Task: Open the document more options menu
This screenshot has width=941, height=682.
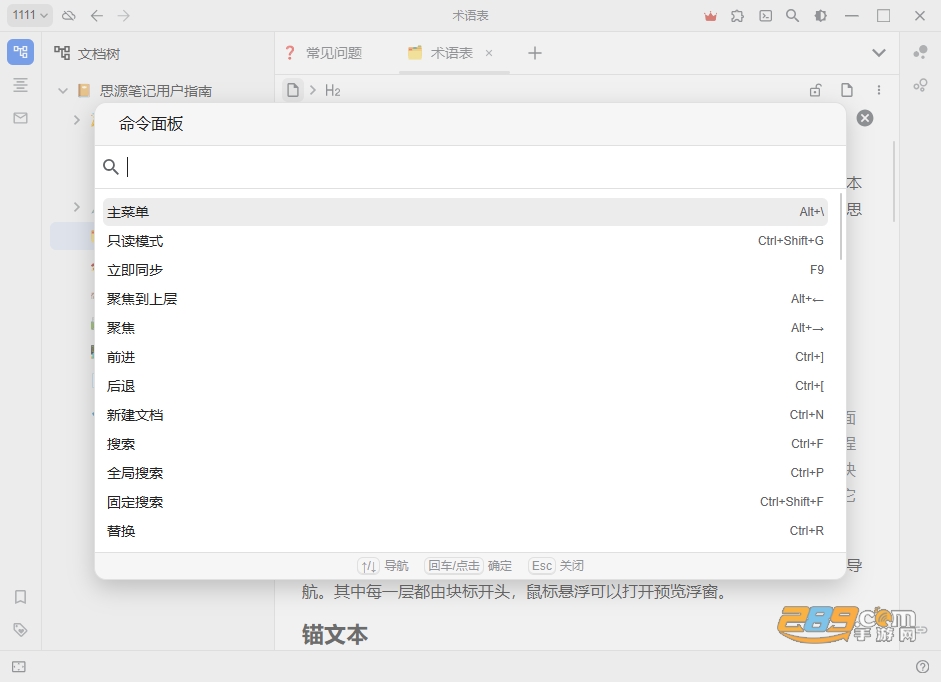Action: pyautogui.click(x=879, y=90)
